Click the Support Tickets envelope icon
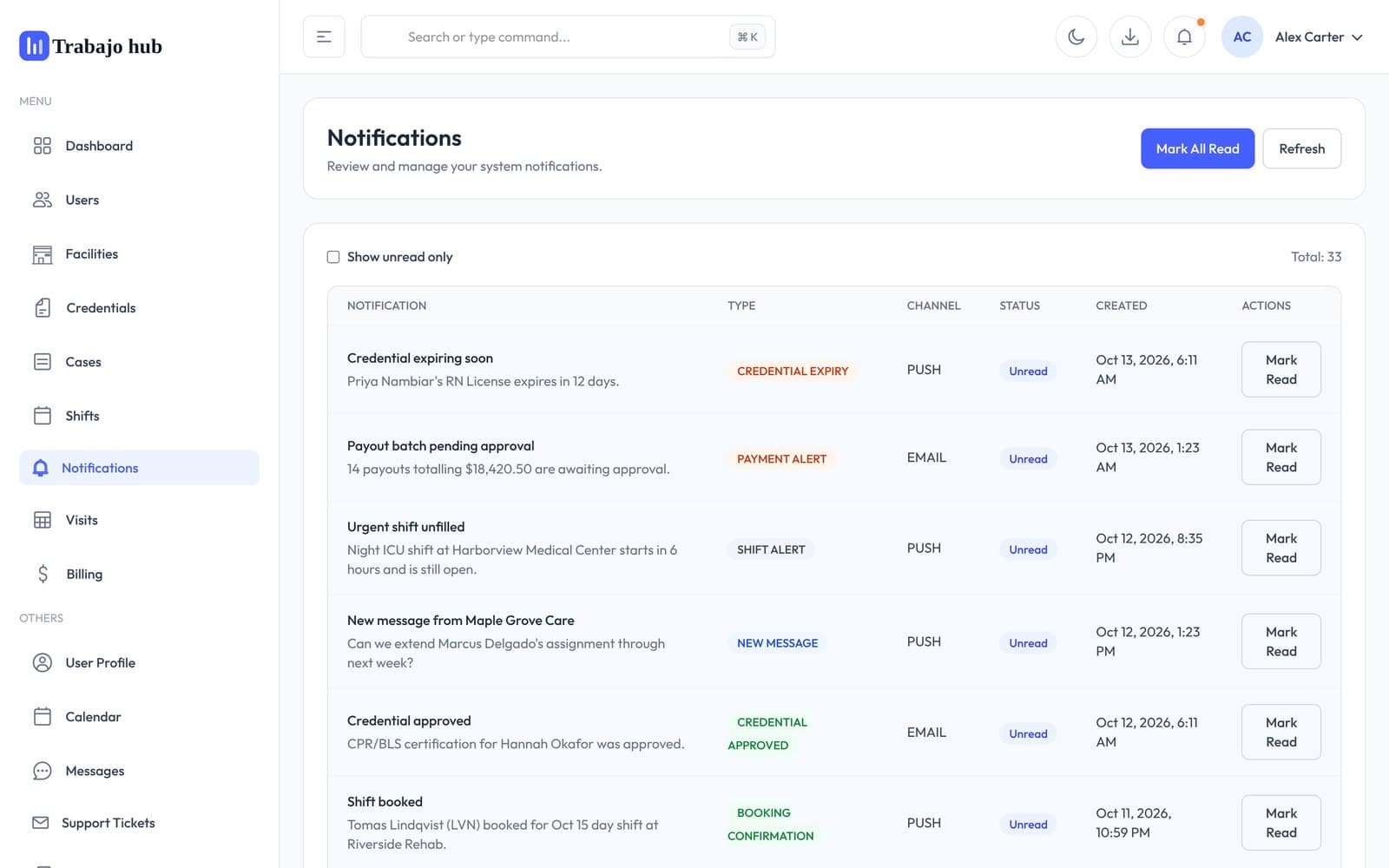This screenshot has width=1389, height=868. point(40,823)
